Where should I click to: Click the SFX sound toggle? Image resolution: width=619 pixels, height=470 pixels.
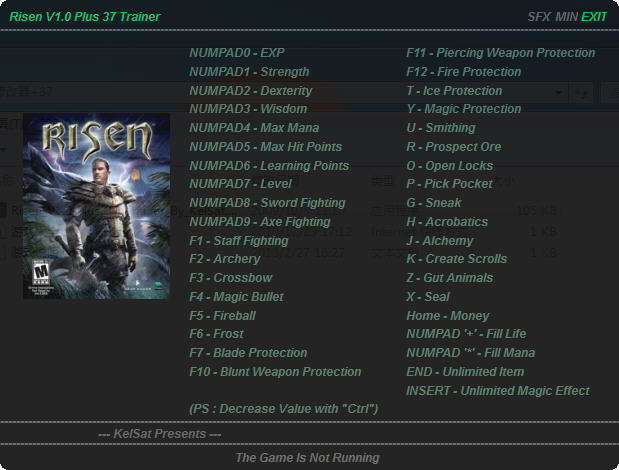click(x=539, y=17)
